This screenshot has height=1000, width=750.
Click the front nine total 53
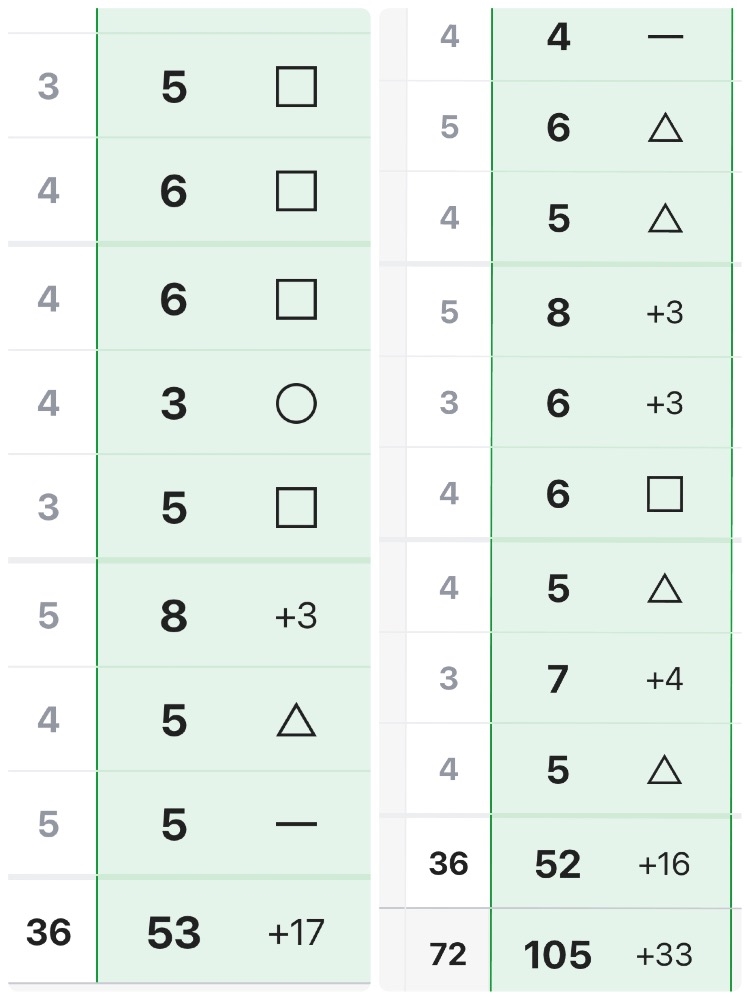[173, 932]
